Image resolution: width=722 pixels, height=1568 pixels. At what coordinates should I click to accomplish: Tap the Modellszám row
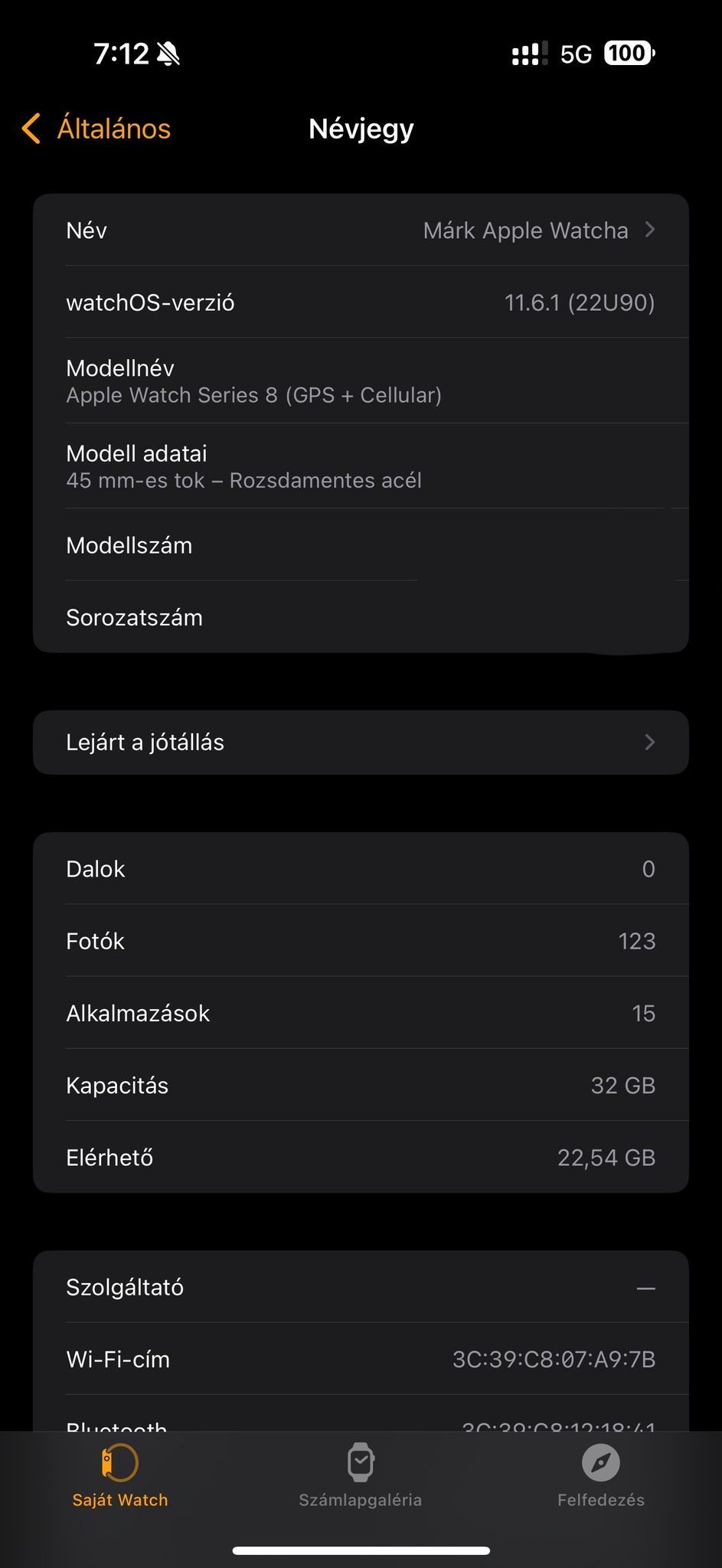tap(361, 545)
